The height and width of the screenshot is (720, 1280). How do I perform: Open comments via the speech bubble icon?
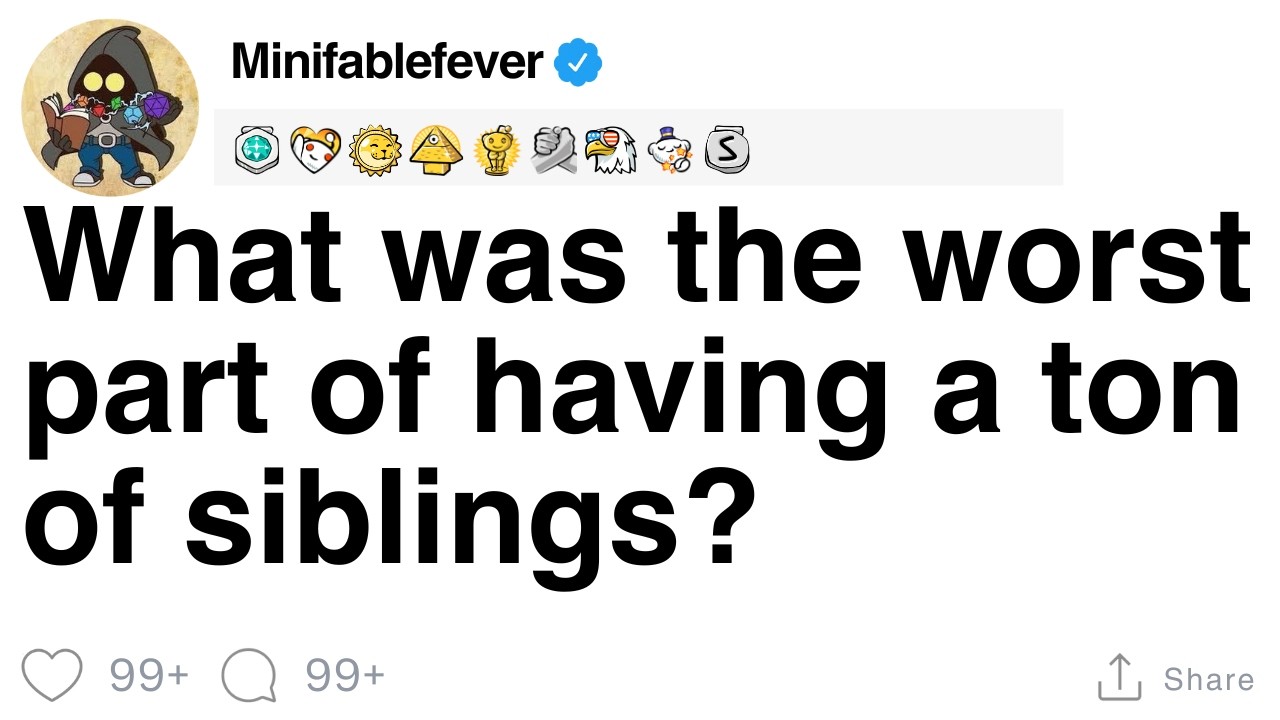click(248, 676)
